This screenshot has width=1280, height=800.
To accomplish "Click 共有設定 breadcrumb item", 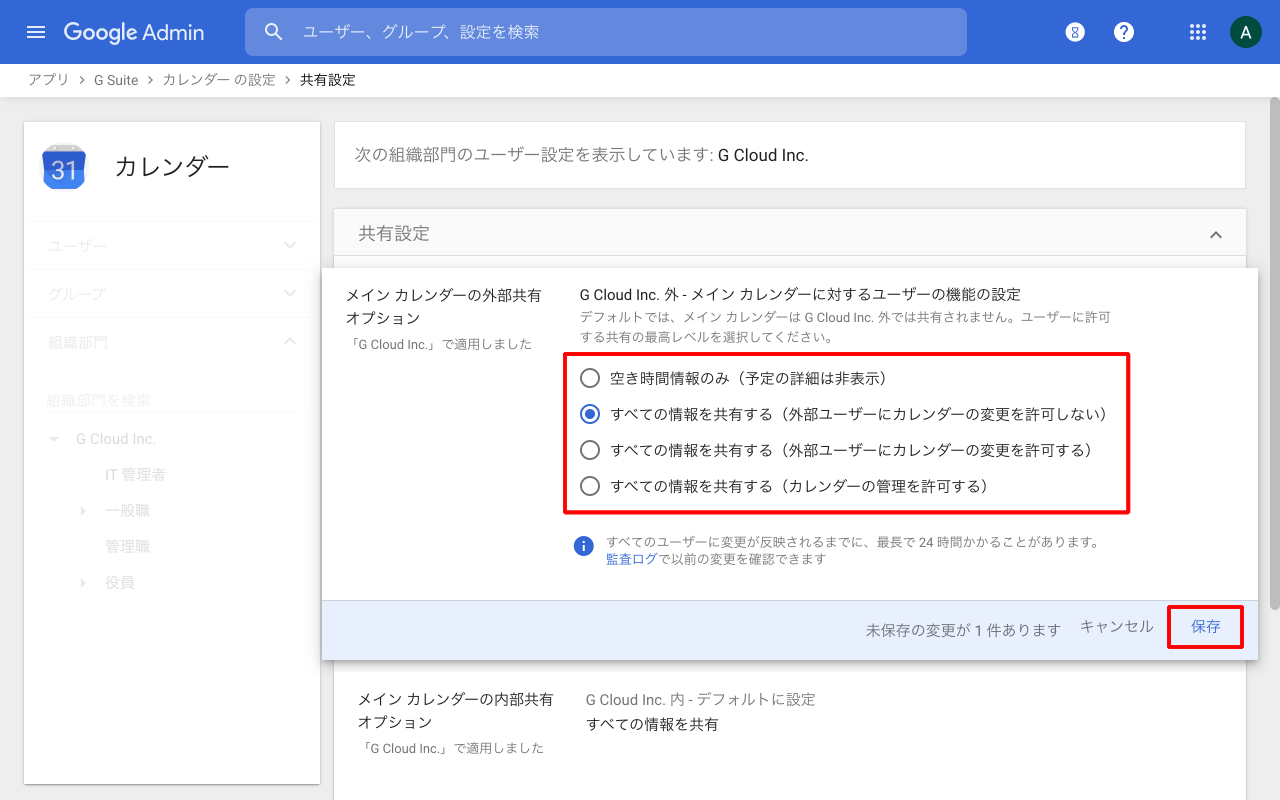I will [328, 80].
